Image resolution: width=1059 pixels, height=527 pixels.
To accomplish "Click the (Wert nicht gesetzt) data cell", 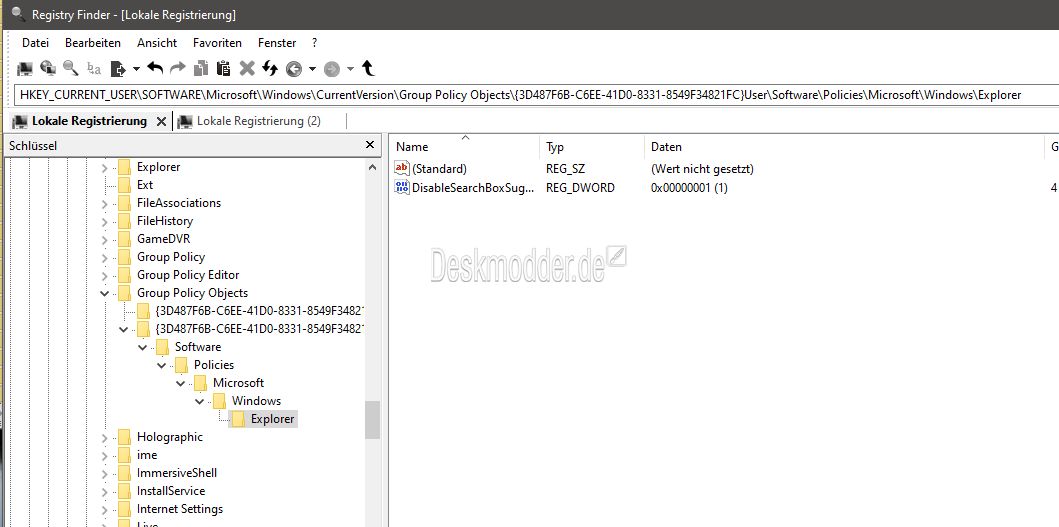I will [702, 169].
